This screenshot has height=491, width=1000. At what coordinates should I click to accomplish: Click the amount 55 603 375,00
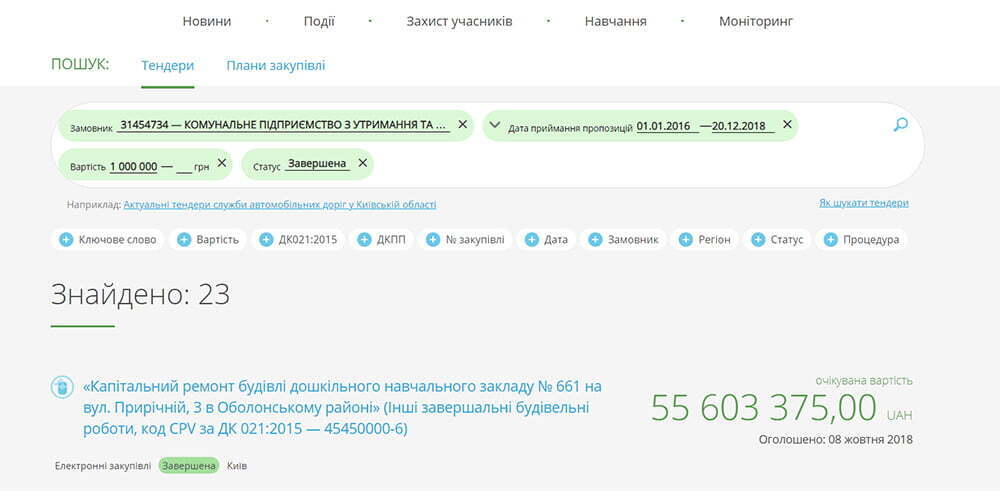[763, 408]
